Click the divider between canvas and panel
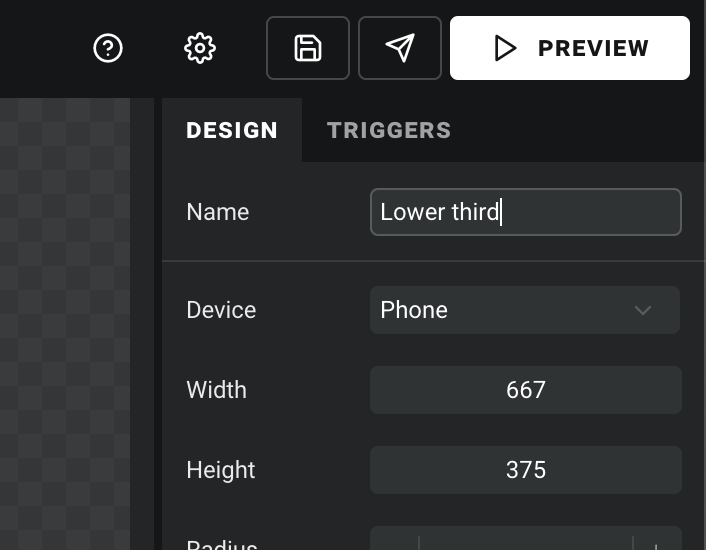 [158, 324]
